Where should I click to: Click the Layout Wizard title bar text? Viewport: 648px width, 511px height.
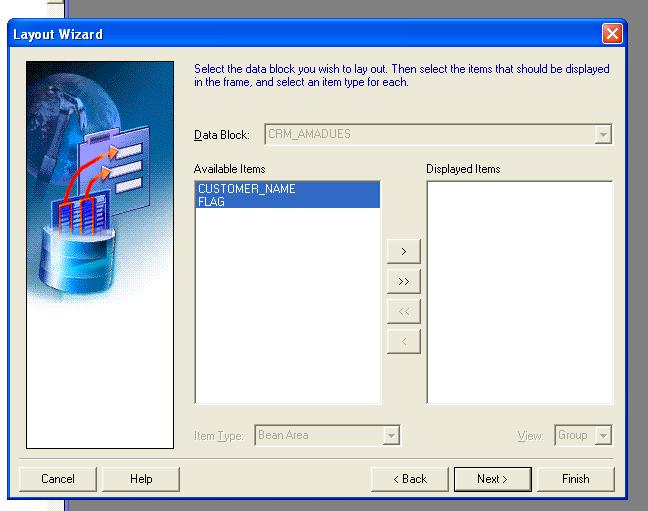pyautogui.click(x=58, y=35)
